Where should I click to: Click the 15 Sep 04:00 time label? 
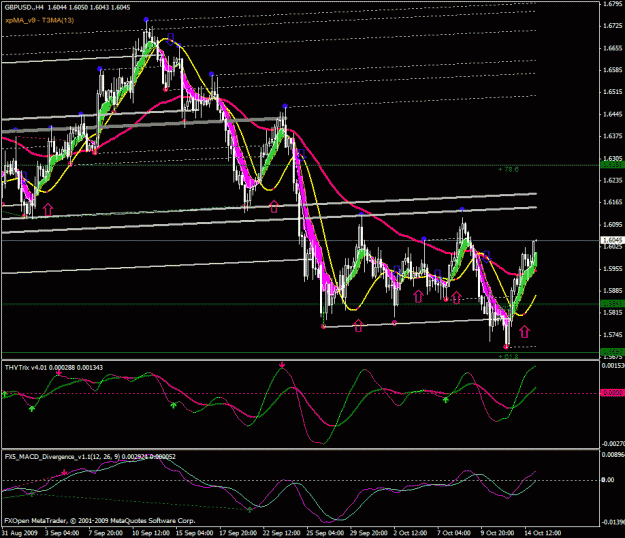(x=194, y=533)
